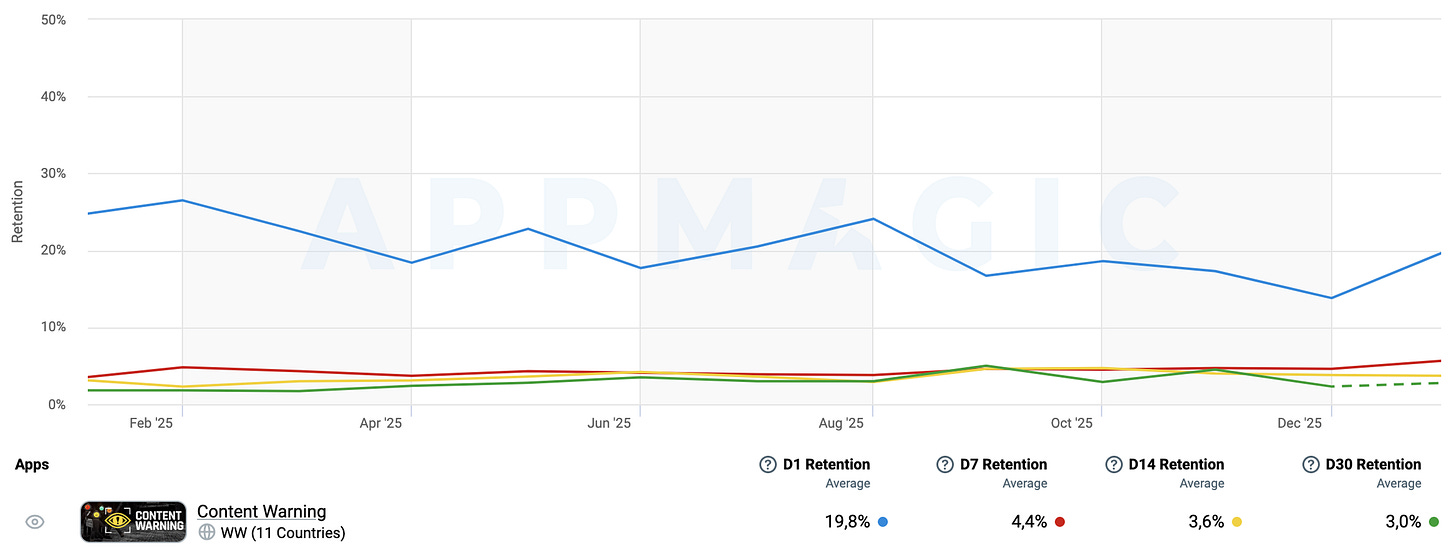This screenshot has height=554, width=1456.
Task: Click the help icon beside D14 Retention
Action: pos(1114,464)
